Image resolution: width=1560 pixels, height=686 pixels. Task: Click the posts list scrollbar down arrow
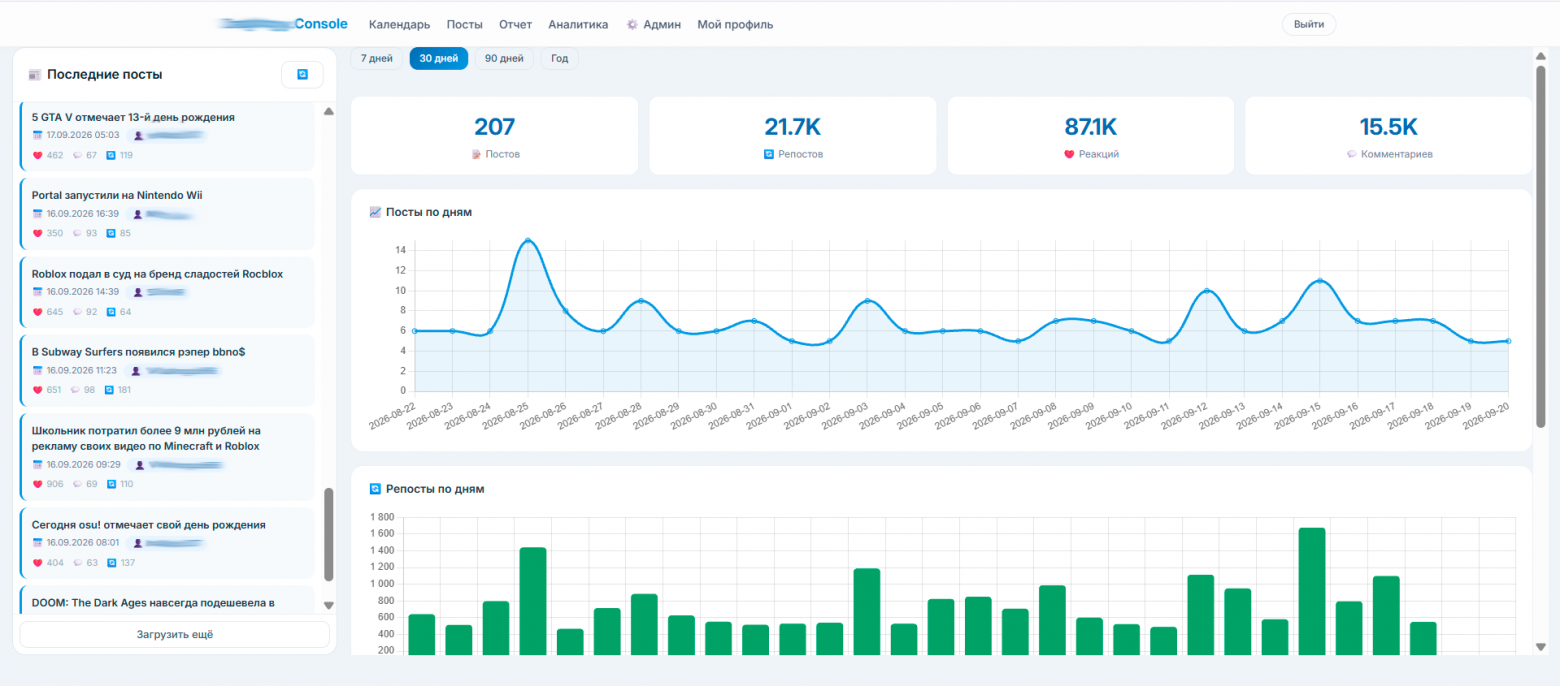329,605
